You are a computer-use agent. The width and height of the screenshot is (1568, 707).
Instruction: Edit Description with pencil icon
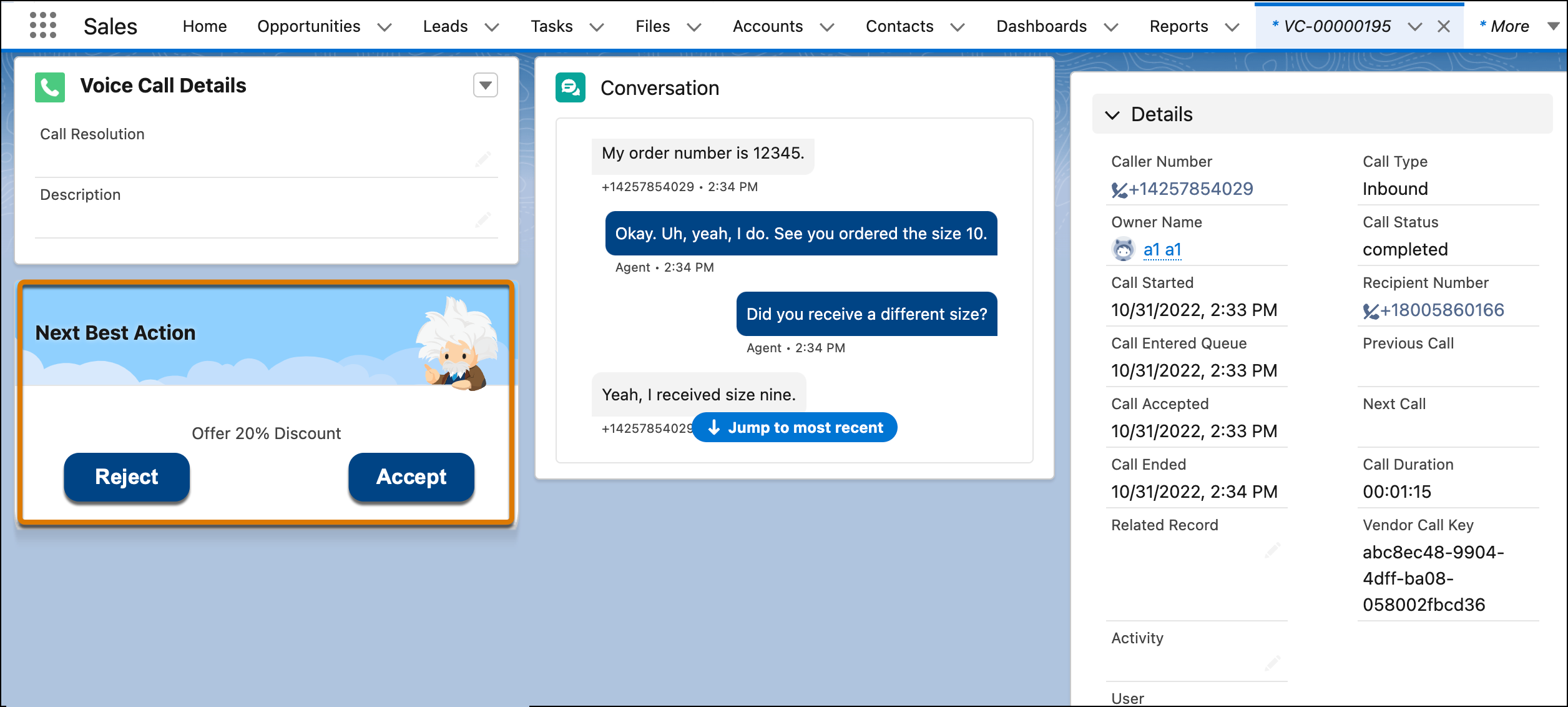click(483, 220)
